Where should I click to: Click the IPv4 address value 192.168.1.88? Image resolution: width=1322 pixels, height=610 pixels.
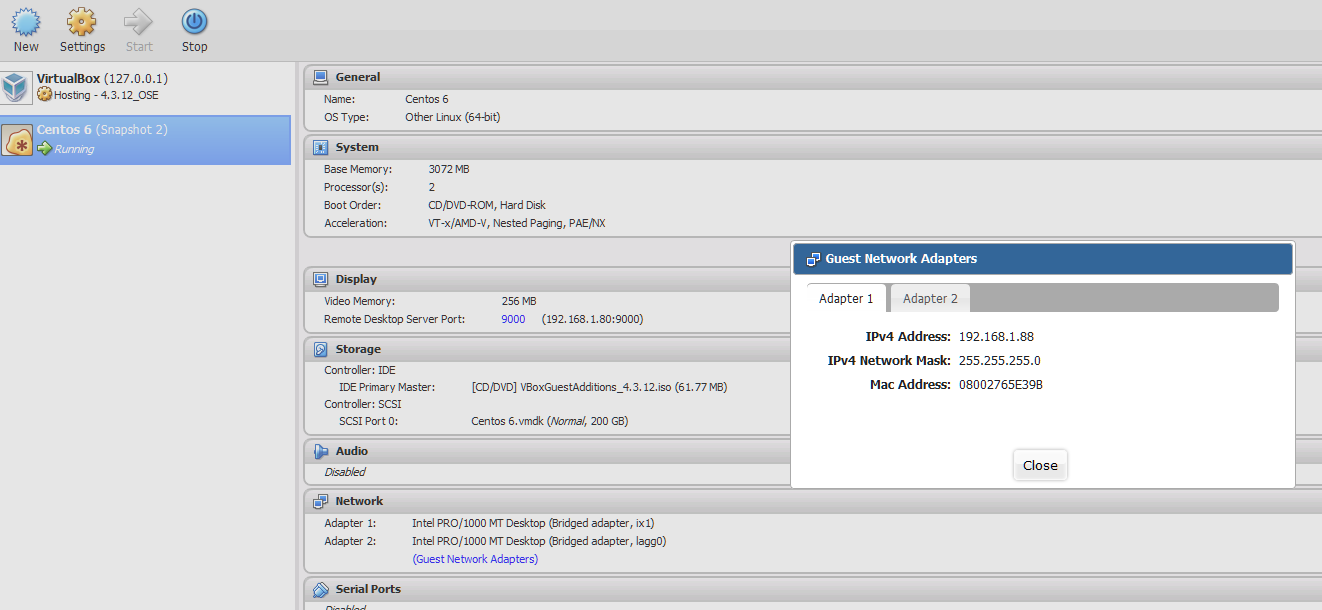coord(996,337)
